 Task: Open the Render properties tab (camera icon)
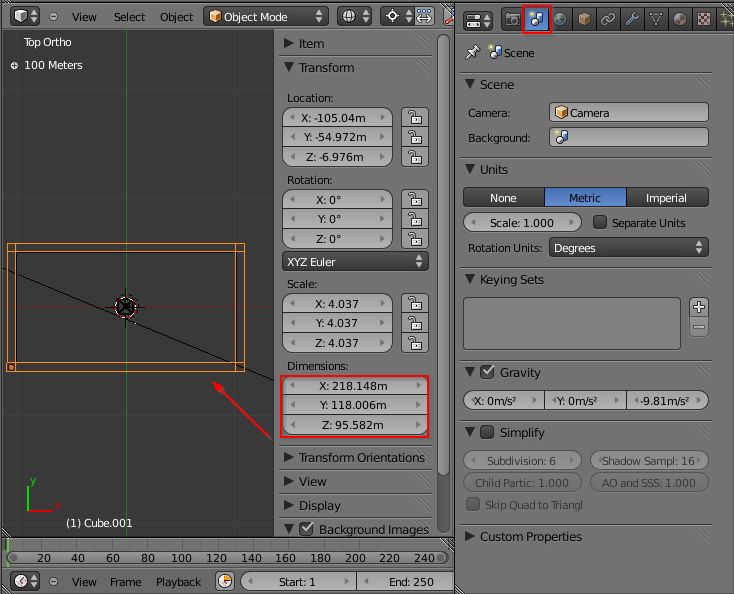[x=513, y=19]
